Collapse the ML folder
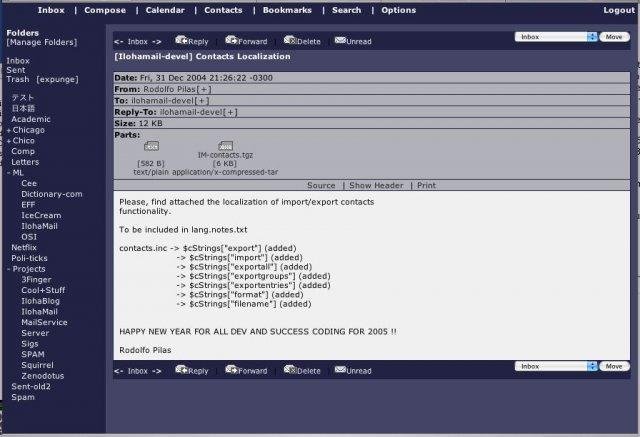The width and height of the screenshot is (640, 437). click(9, 173)
